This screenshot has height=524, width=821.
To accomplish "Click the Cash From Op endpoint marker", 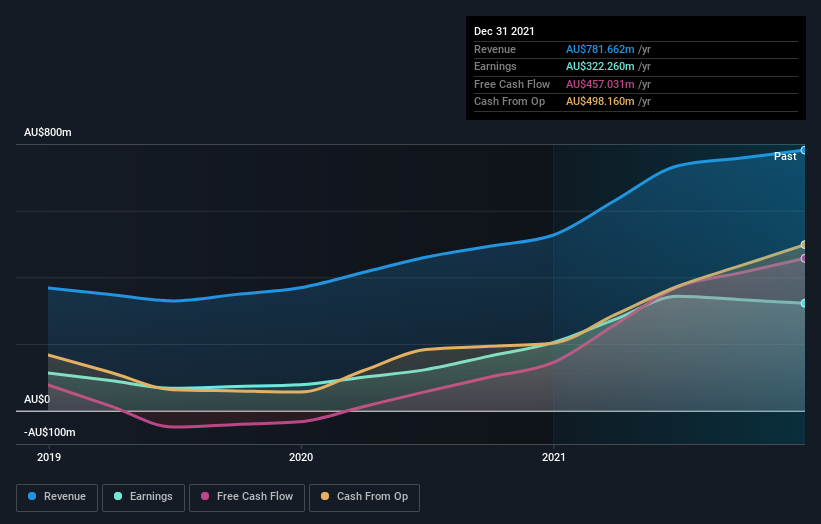I will click(x=804, y=244).
